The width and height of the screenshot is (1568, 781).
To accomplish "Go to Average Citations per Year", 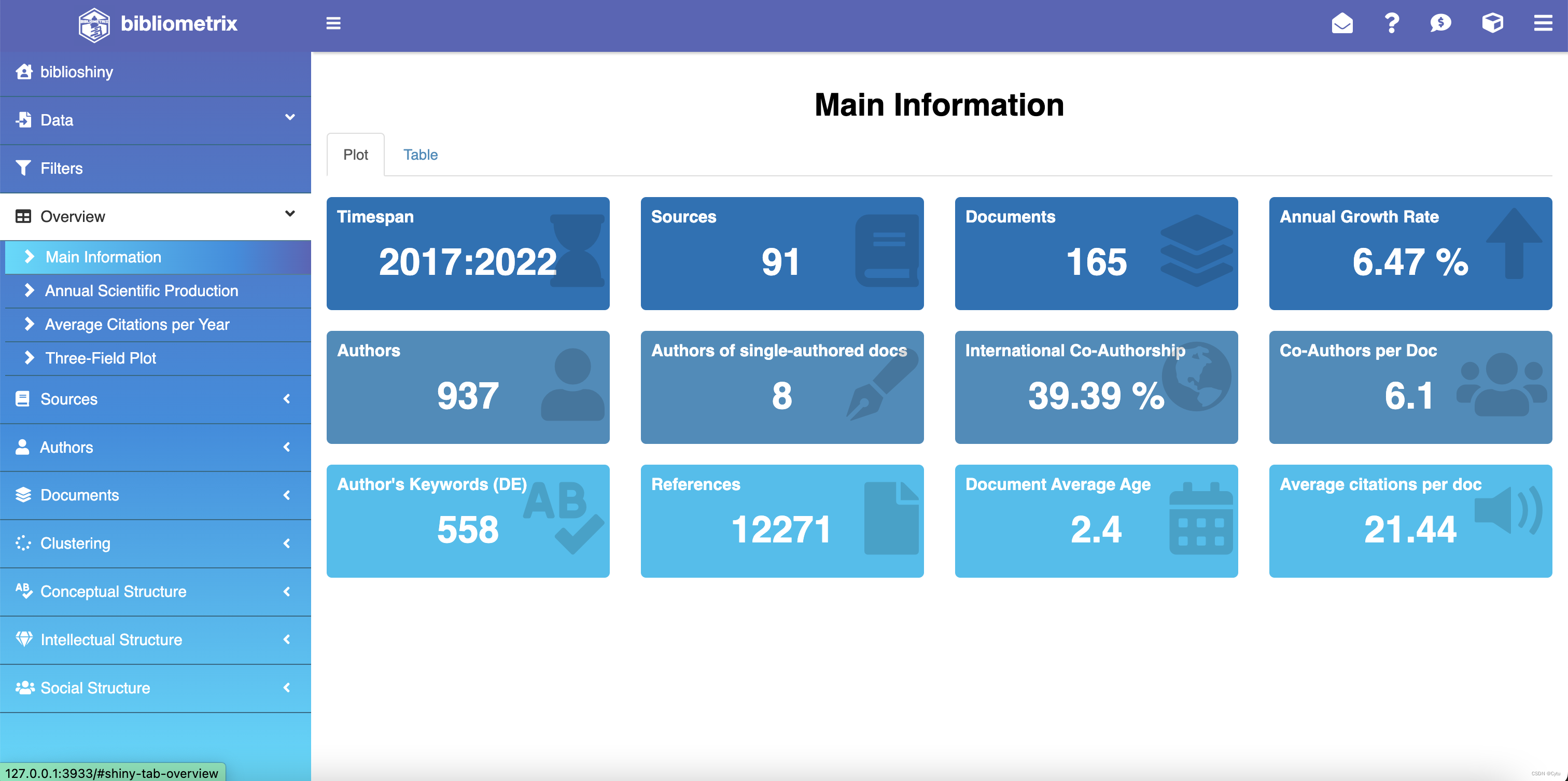I will pos(137,325).
